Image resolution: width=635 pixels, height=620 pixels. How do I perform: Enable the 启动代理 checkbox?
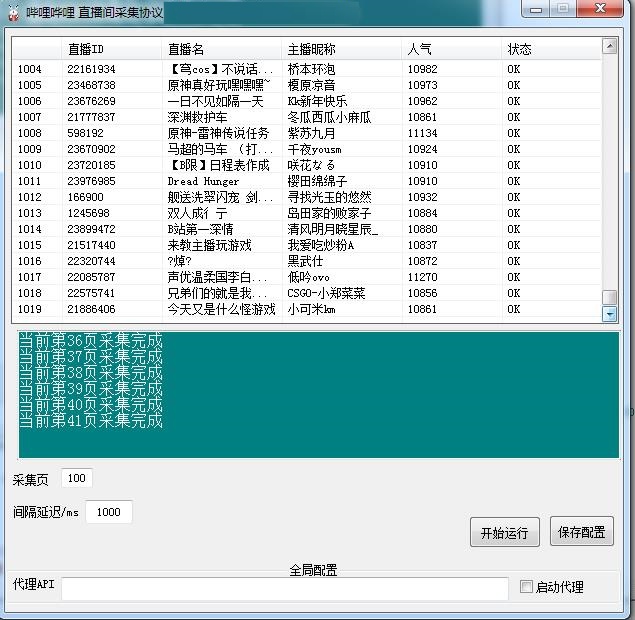527,587
